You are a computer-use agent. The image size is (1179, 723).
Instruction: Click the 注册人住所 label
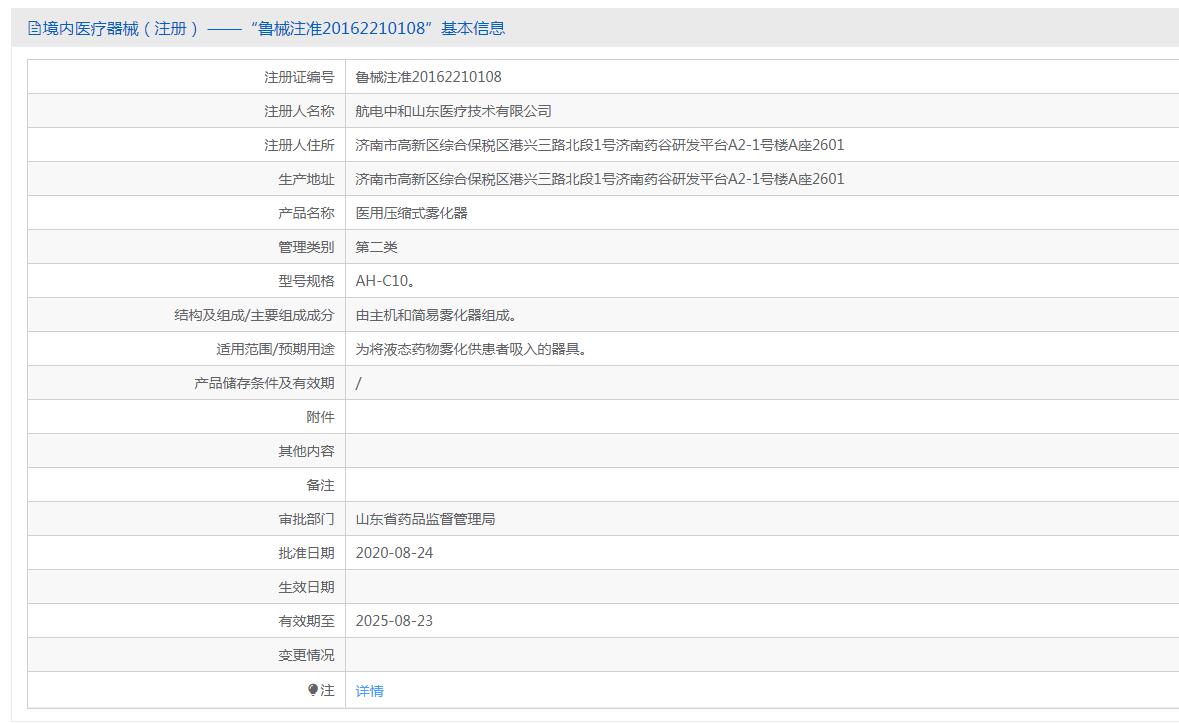299,145
